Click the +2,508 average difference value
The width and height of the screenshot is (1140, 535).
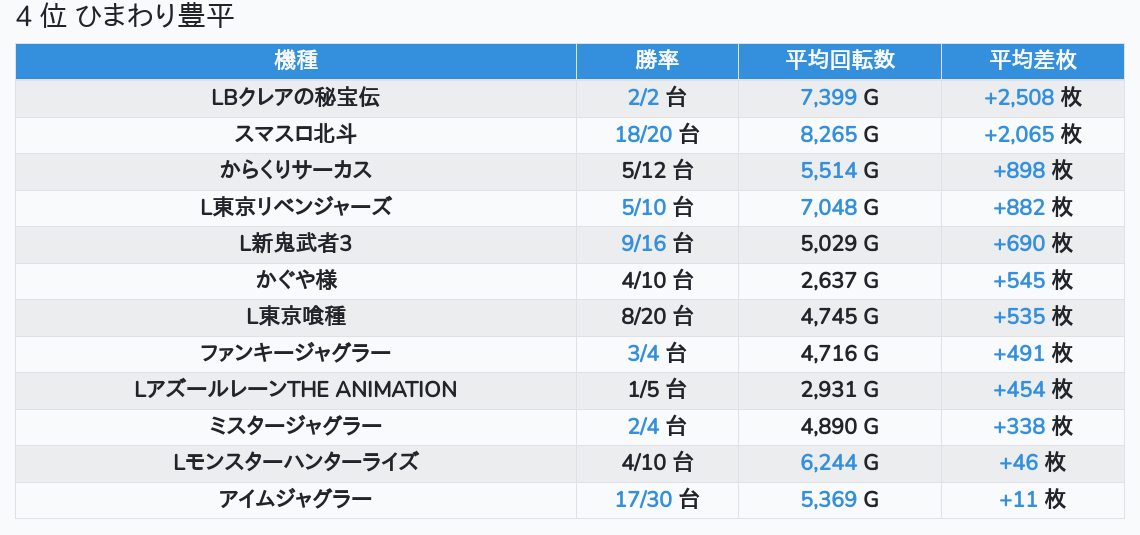point(1018,97)
